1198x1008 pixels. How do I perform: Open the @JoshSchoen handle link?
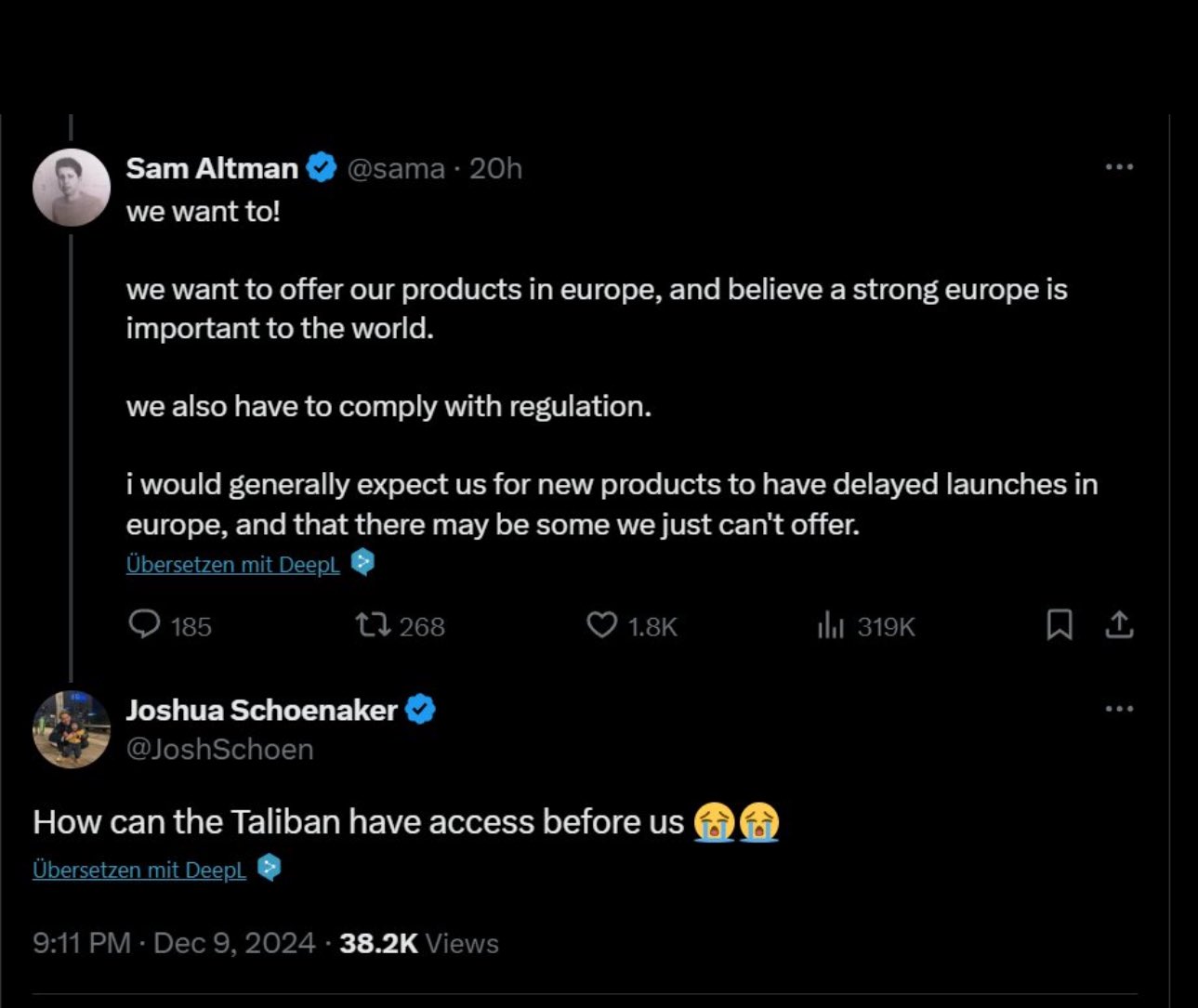(x=220, y=749)
